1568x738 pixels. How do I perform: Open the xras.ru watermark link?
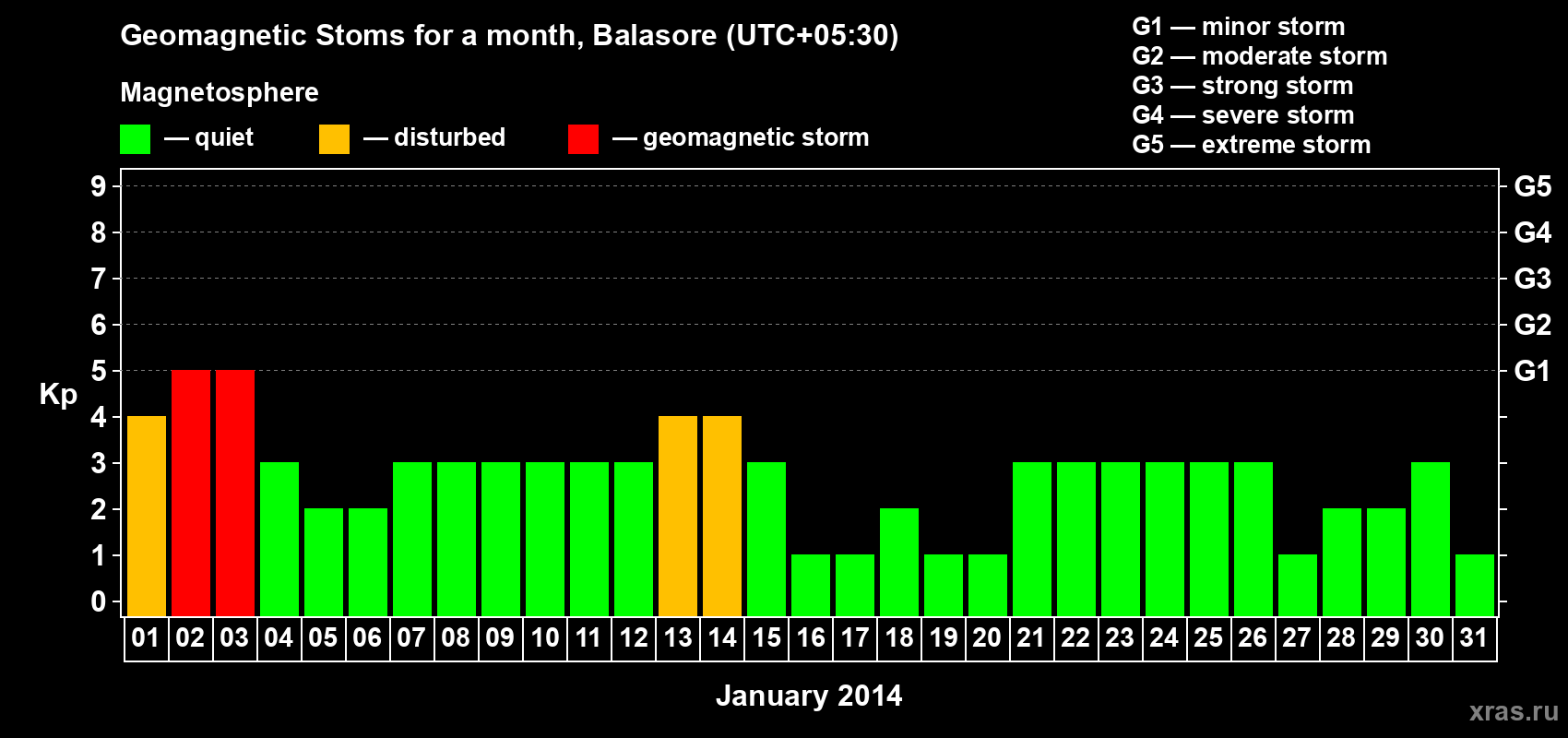click(x=1514, y=711)
